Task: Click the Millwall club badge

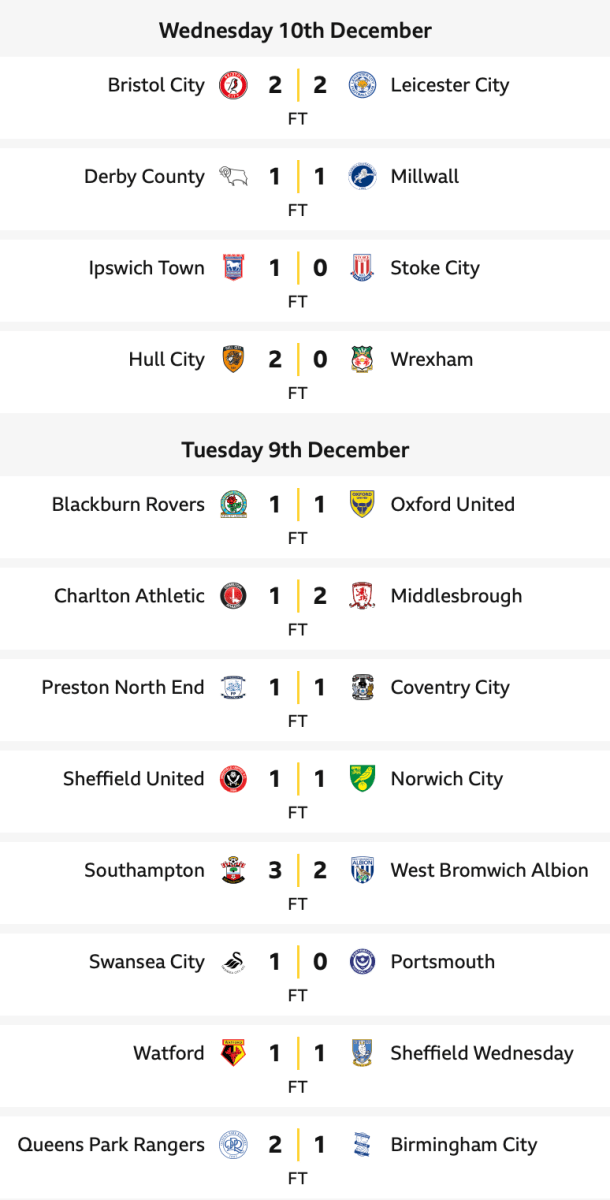Action: click(x=361, y=177)
